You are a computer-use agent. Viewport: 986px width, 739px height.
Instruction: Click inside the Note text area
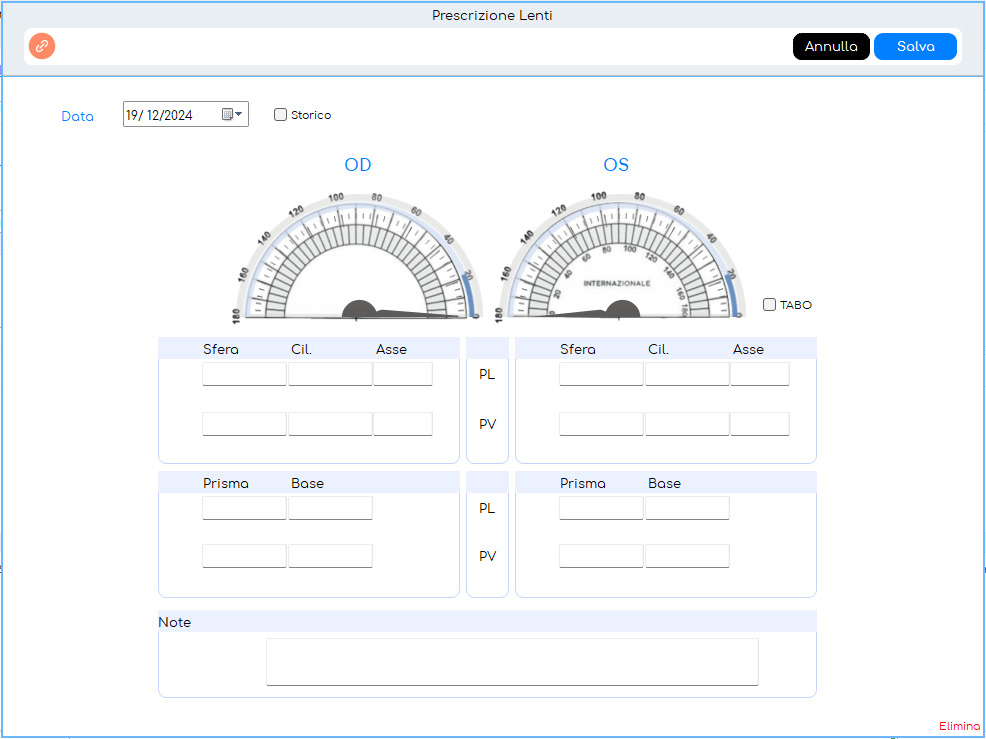512,661
